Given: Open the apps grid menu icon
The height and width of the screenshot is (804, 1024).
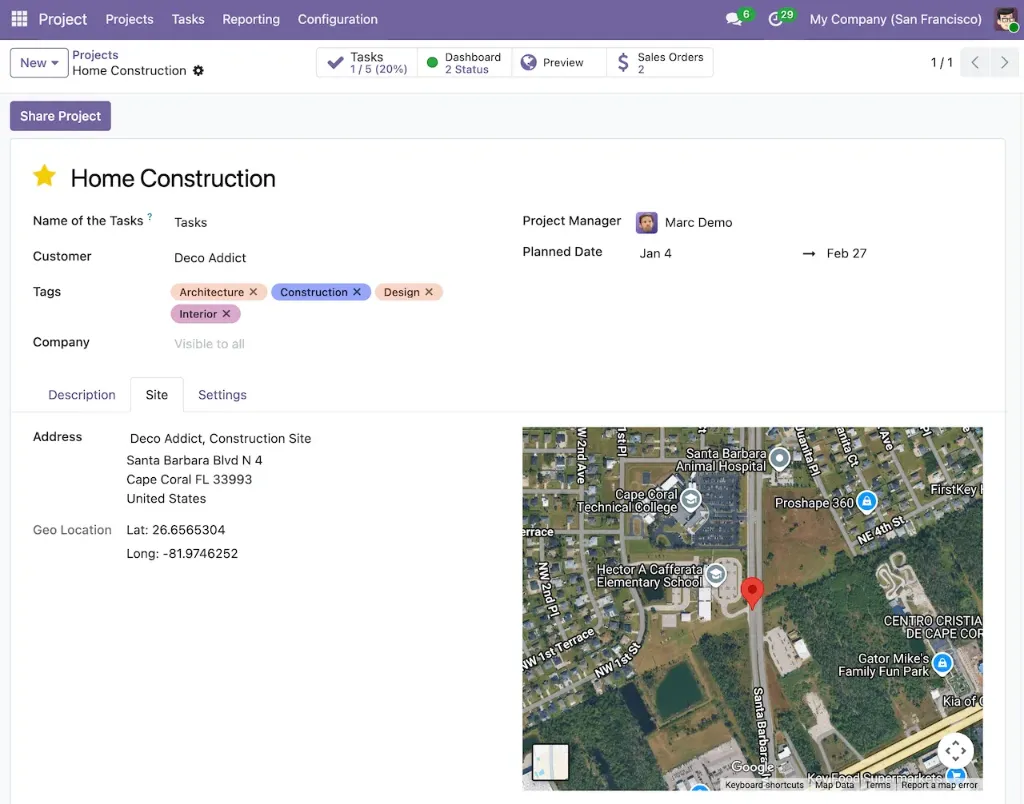Looking at the screenshot, I should (x=20, y=19).
